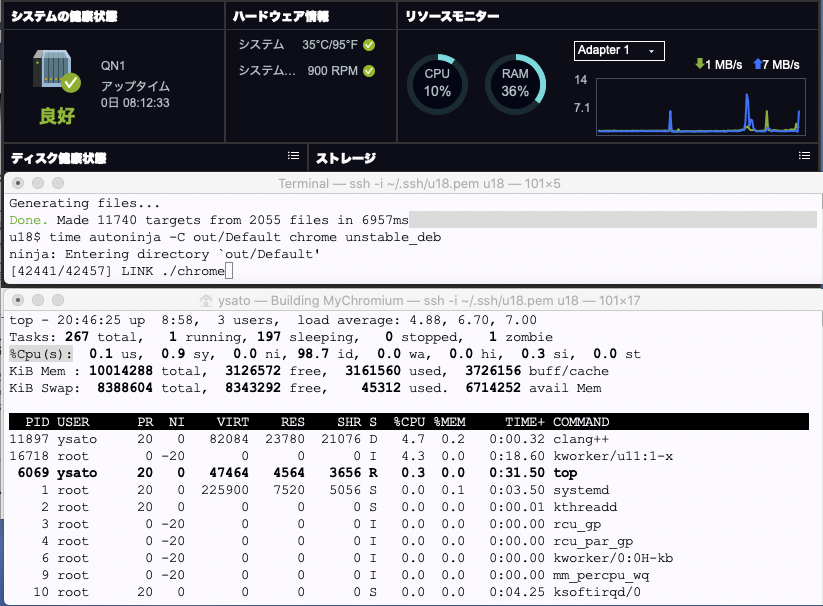Open the storage panel list icon
The height and width of the screenshot is (606, 823).
[x=804, y=156]
